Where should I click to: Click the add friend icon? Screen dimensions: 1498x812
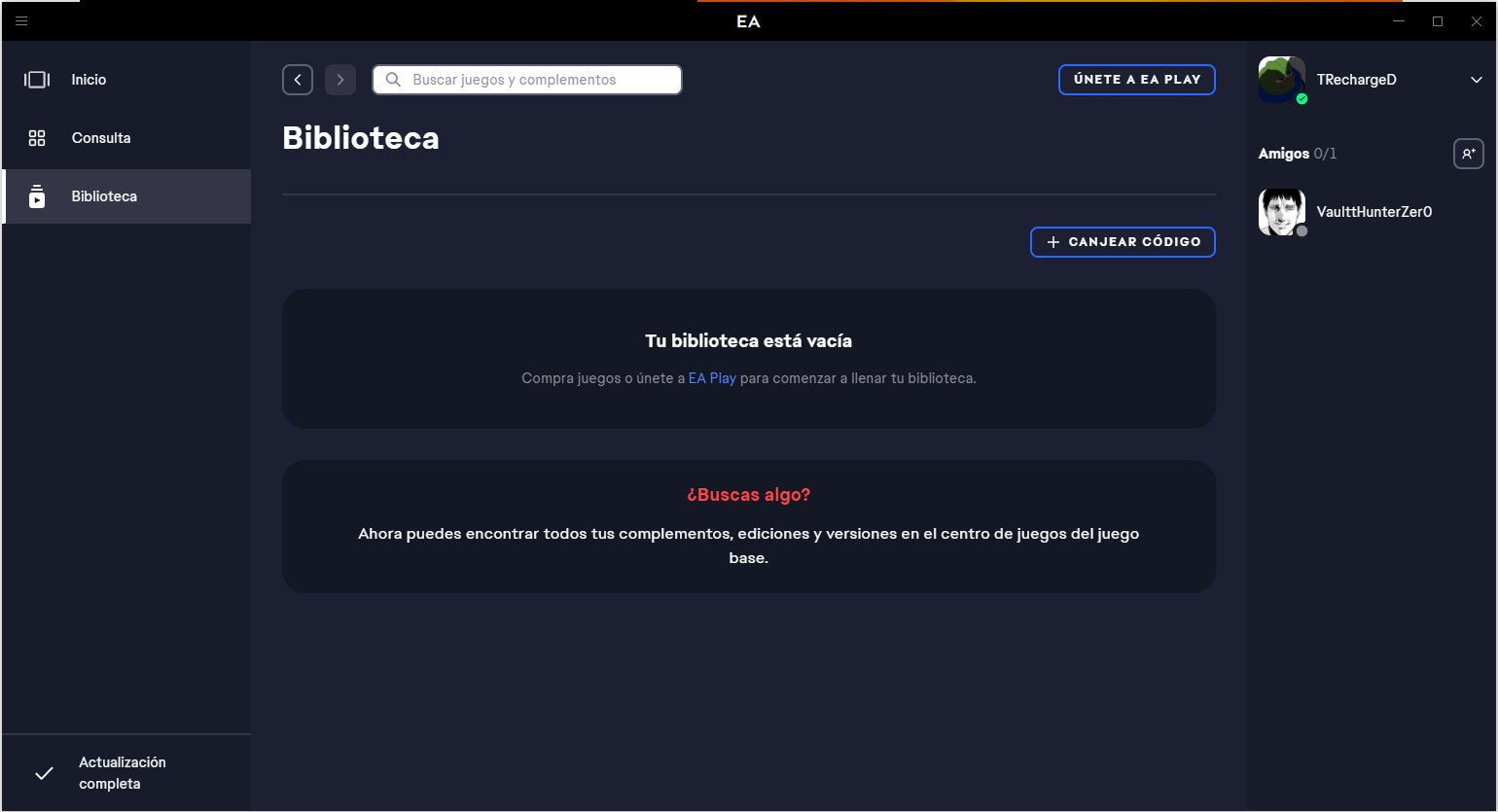coord(1469,154)
